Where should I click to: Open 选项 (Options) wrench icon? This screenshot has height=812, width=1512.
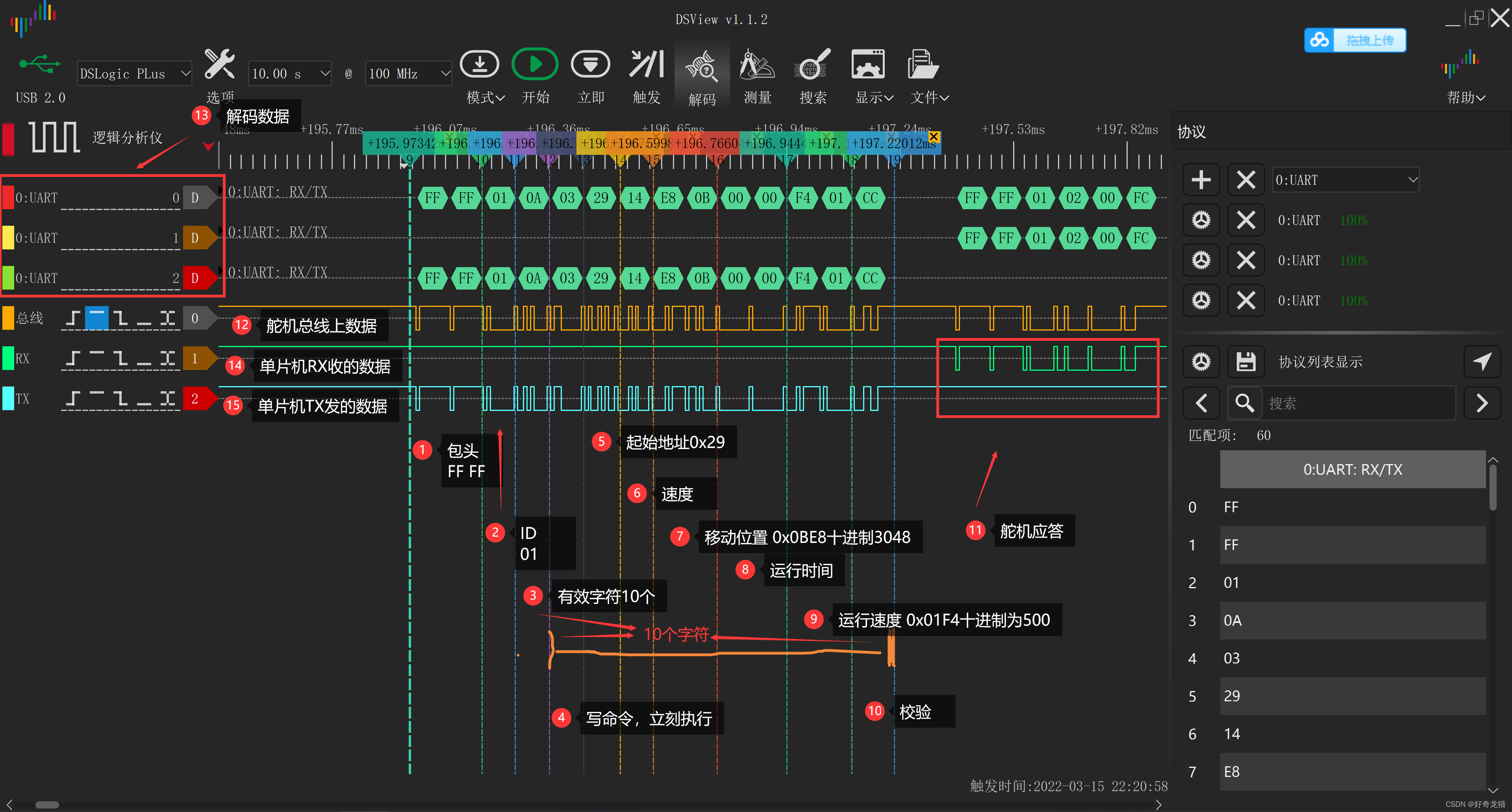click(220, 65)
